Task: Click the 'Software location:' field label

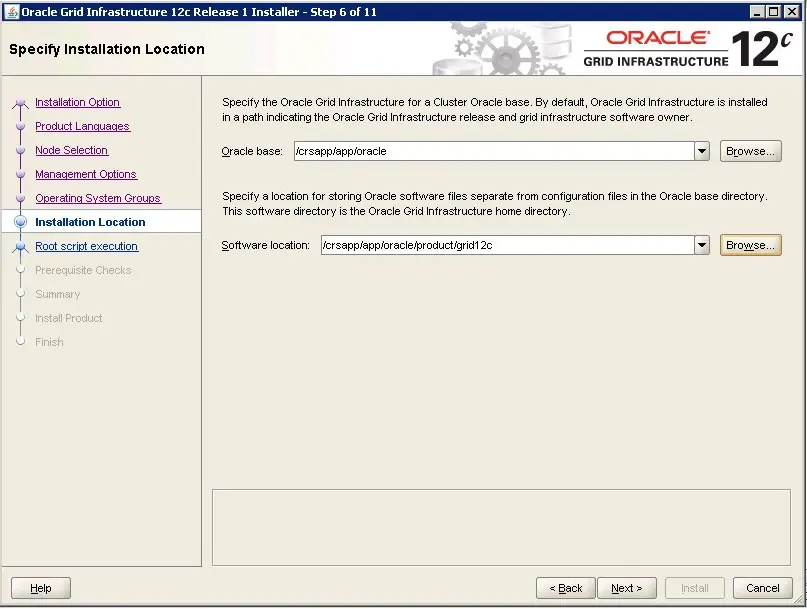Action: point(266,245)
